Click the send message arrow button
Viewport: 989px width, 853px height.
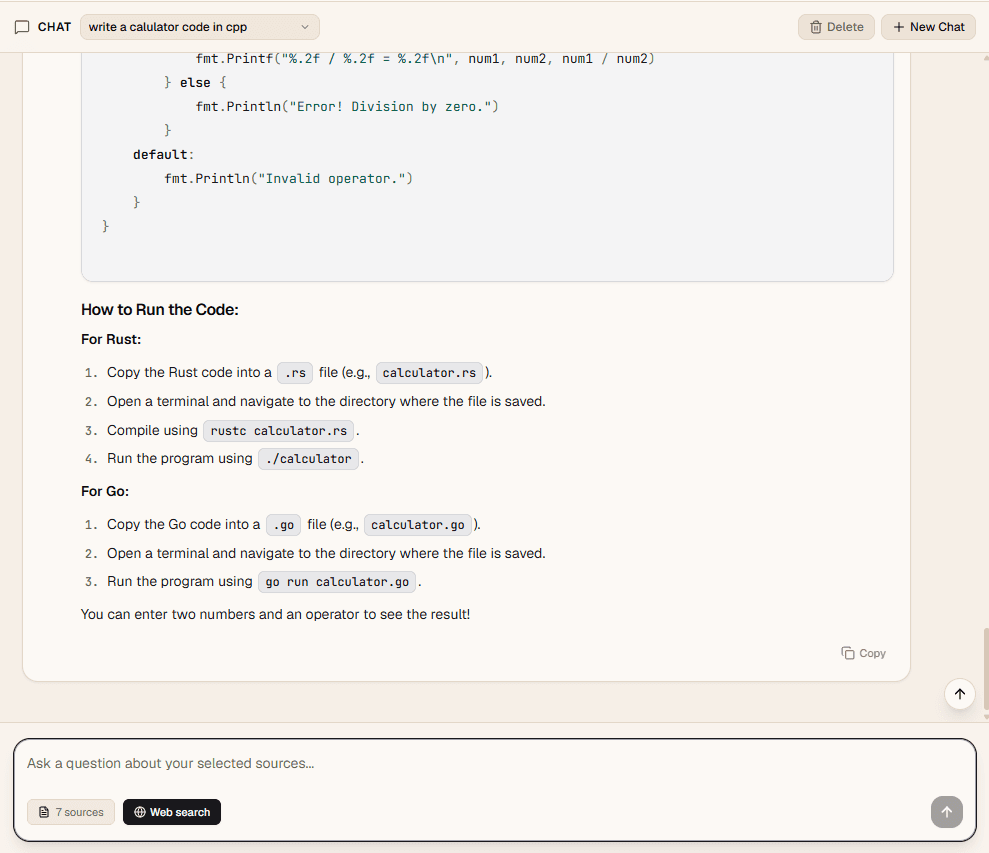[x=946, y=812]
